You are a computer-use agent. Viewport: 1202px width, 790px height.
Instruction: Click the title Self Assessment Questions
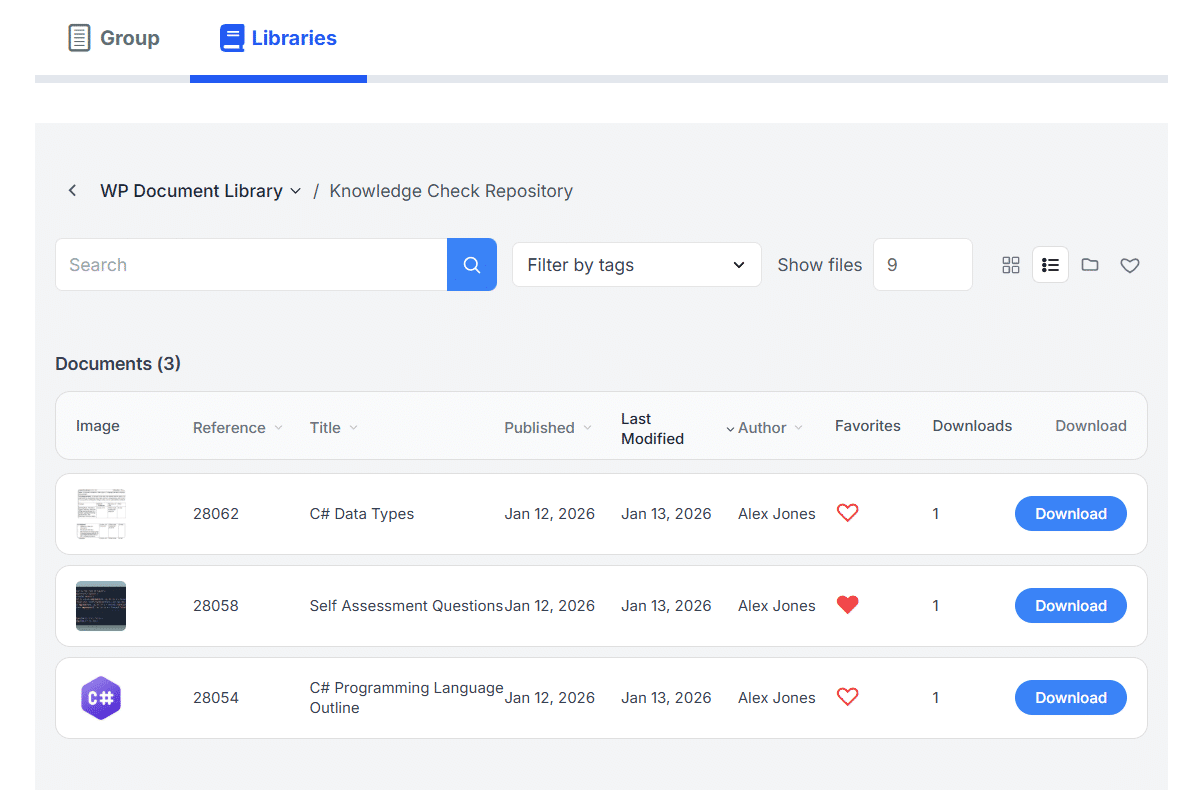[x=406, y=606]
